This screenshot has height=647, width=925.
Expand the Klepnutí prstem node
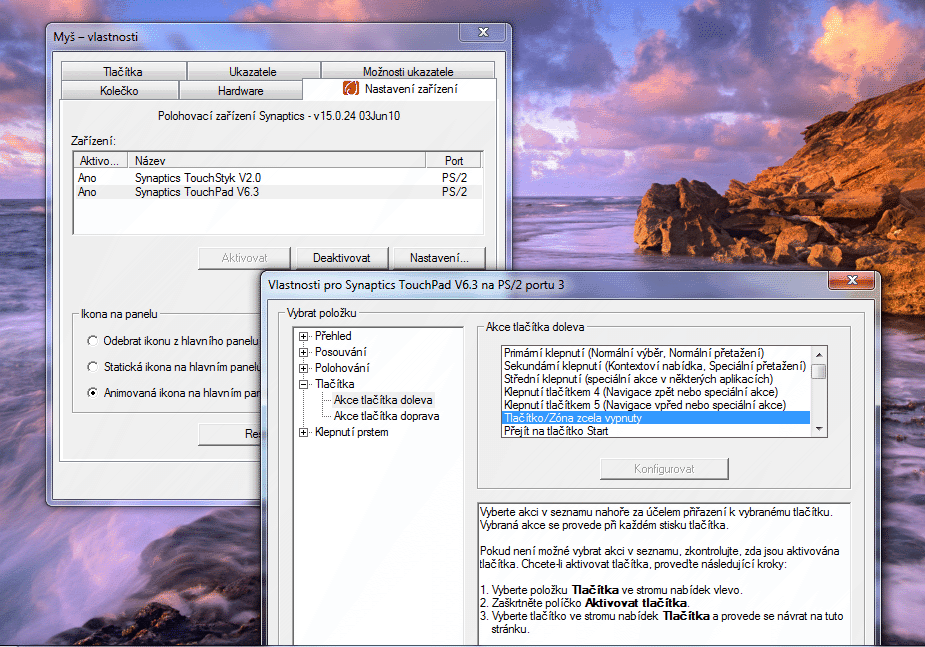pos(303,432)
